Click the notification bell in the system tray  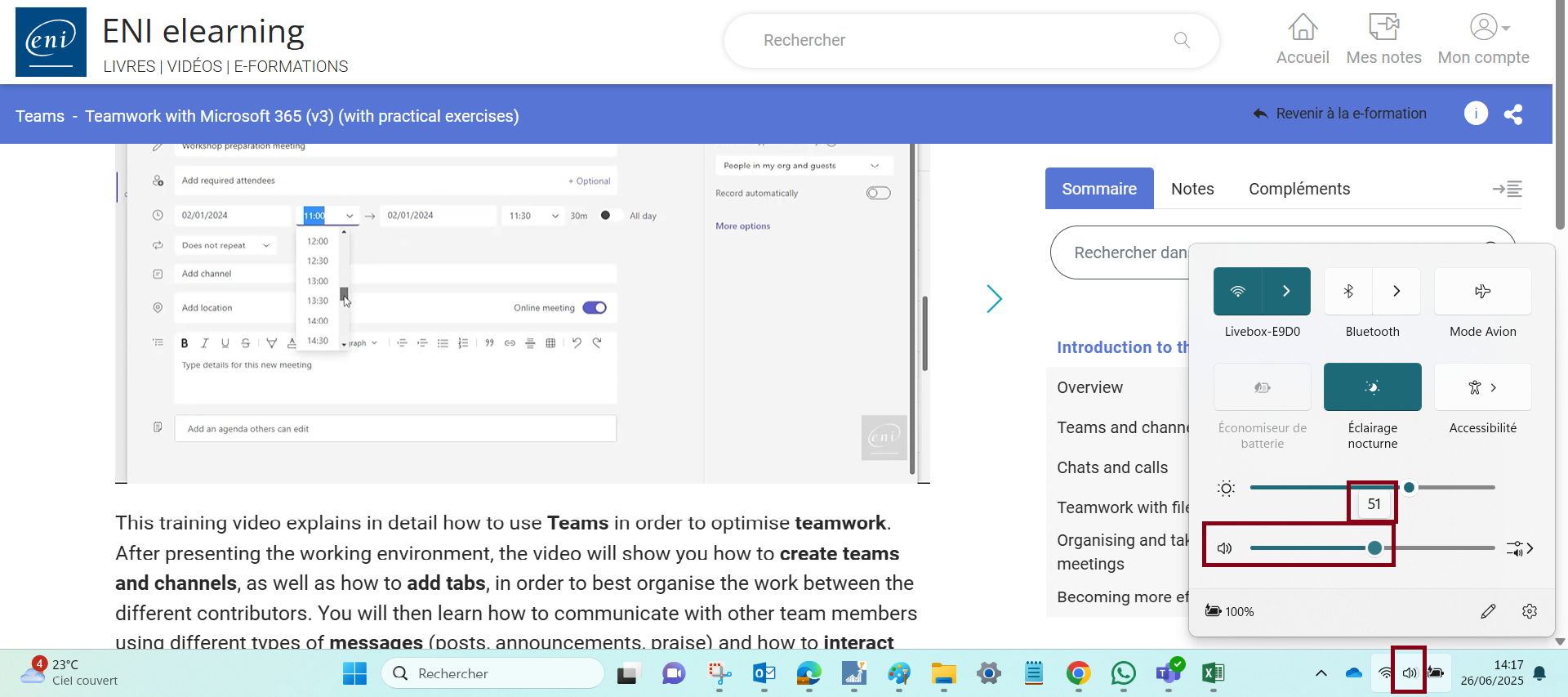click(1539, 673)
